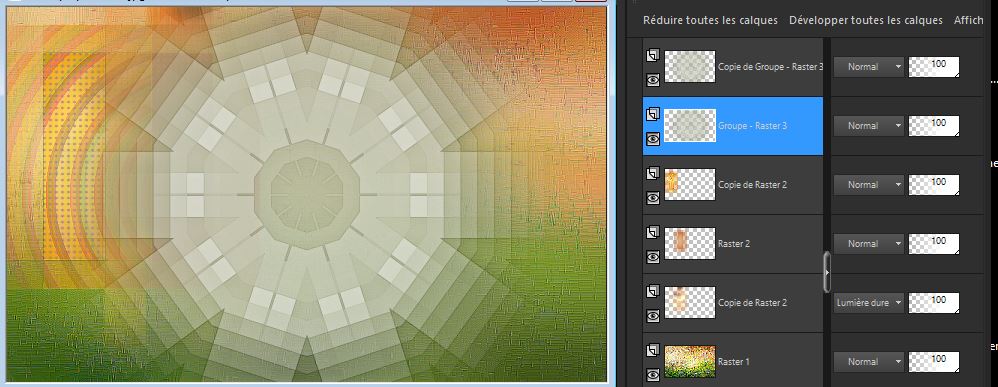Viewport: 998px width, 387px height.
Task: Select the Copie de Raster 2 Normal layer
Action: coord(733,185)
